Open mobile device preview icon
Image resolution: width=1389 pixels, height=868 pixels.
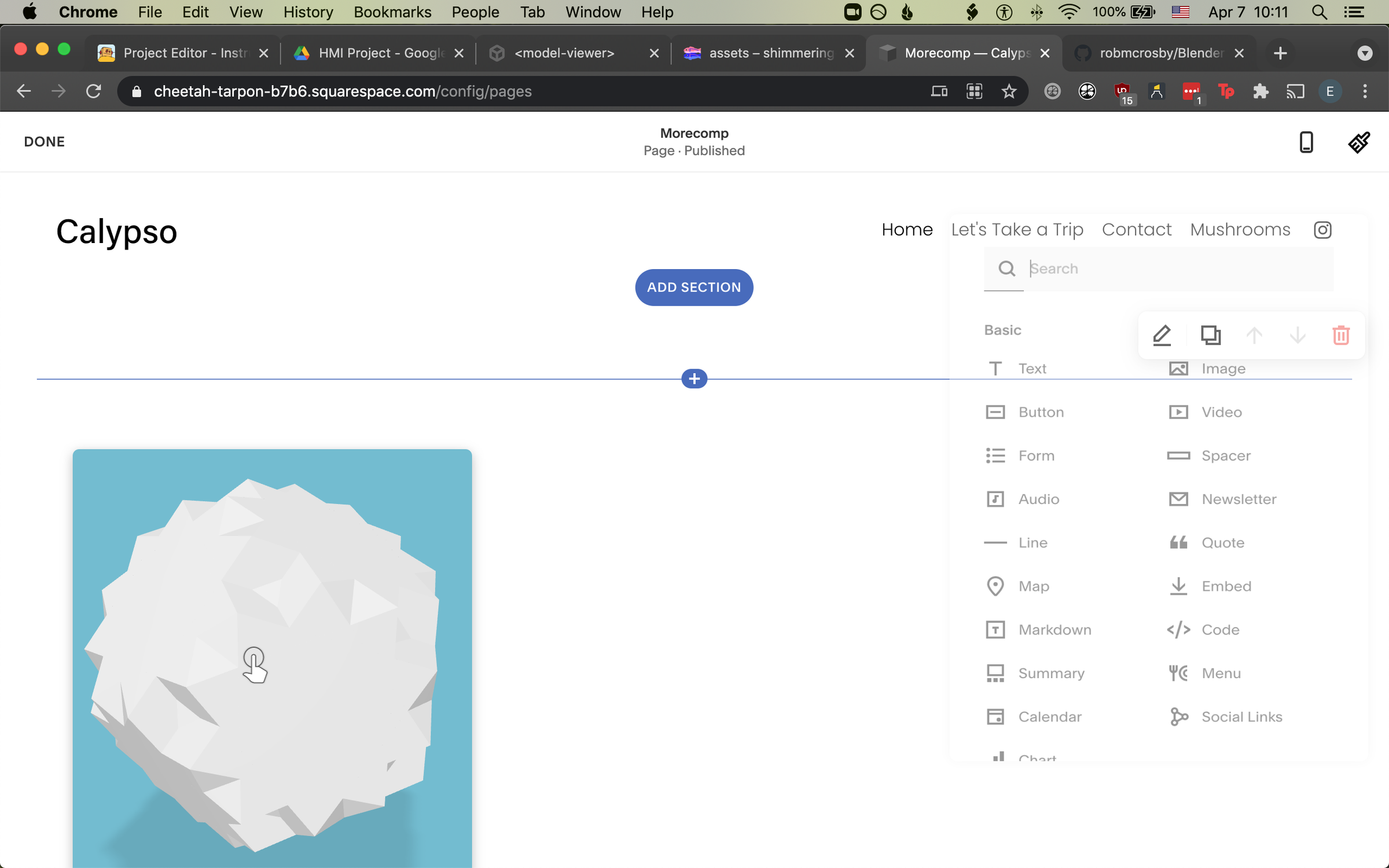[1306, 142]
